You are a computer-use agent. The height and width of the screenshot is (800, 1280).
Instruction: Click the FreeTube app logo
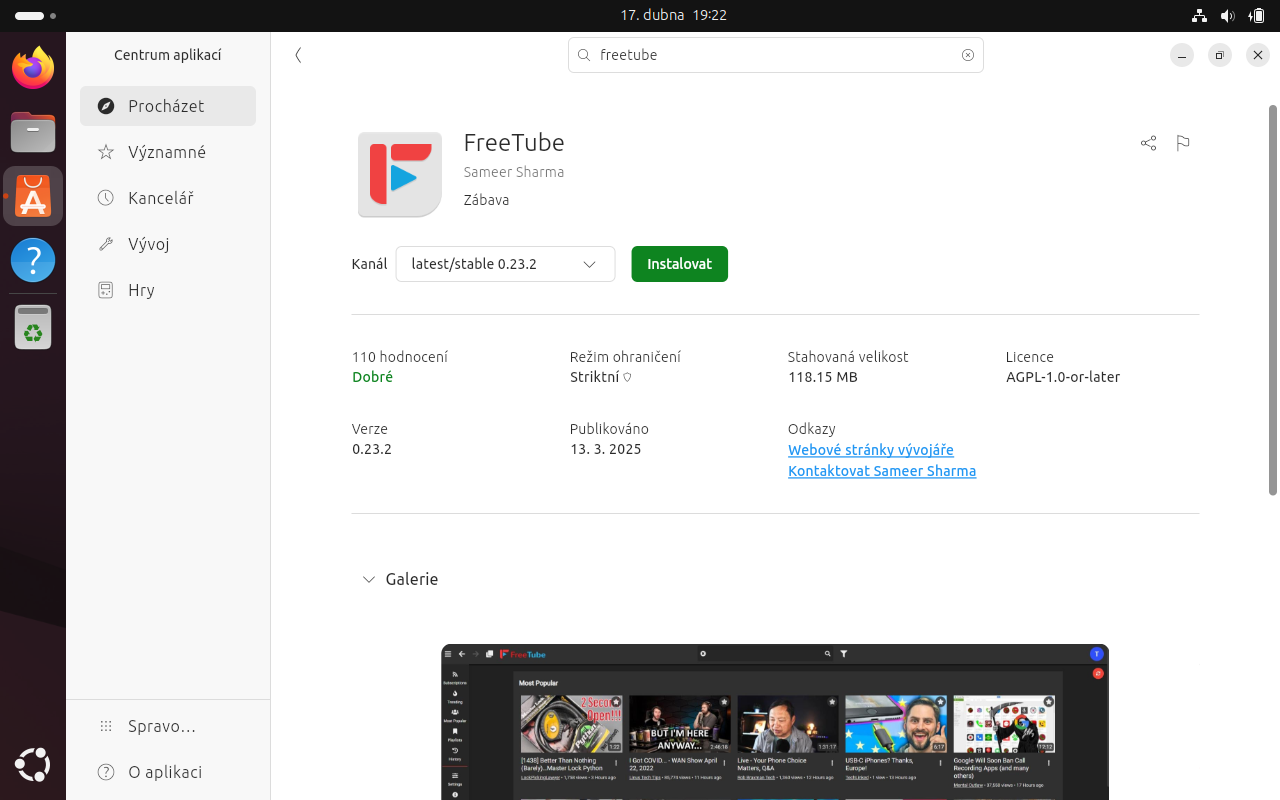click(x=400, y=174)
